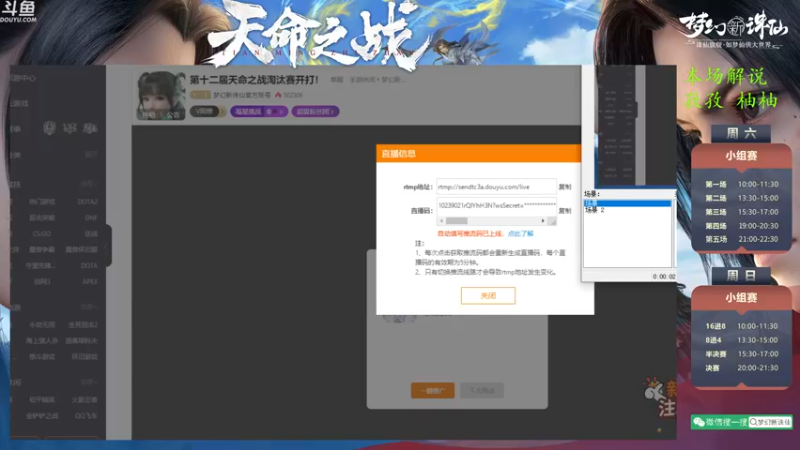
Task: Open the 点此了解 link
Action: pyautogui.click(x=520, y=234)
